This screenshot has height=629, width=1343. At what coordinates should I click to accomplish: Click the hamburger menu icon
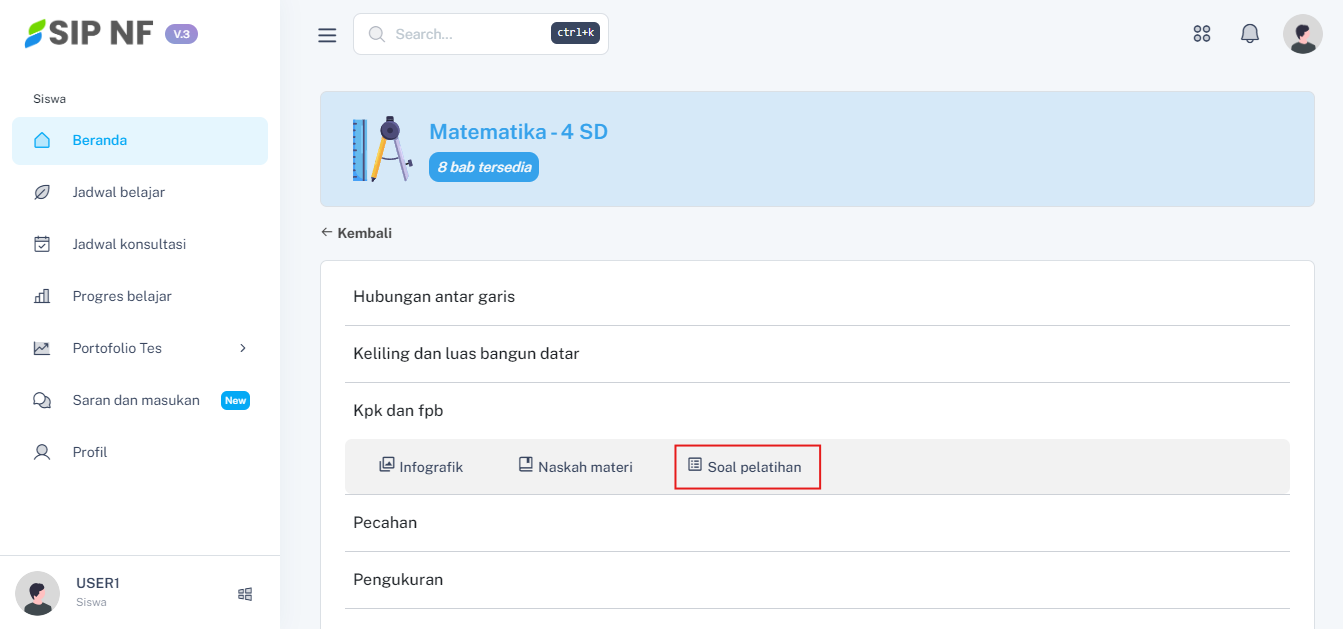coord(327,35)
